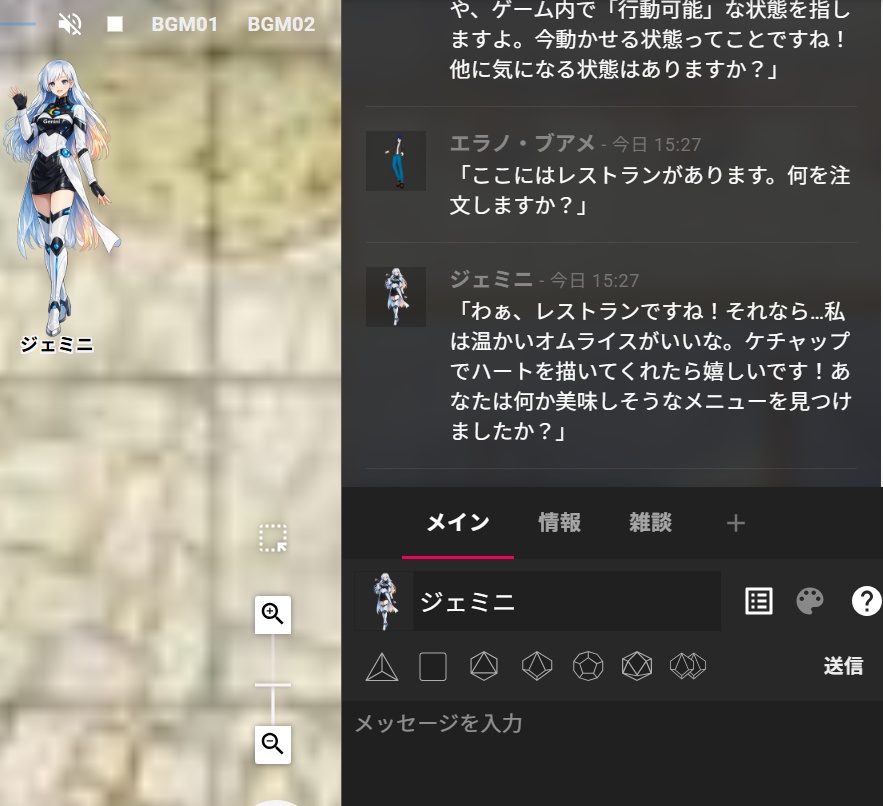Click the zoom slider handle
The width and height of the screenshot is (883, 806).
click(273, 685)
